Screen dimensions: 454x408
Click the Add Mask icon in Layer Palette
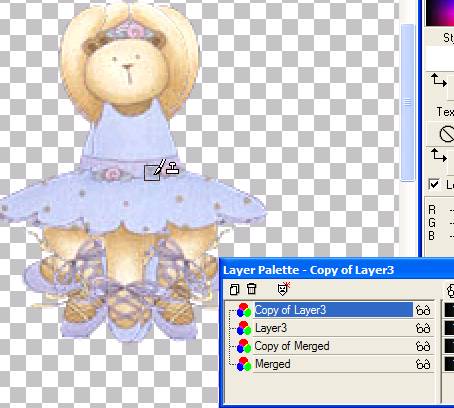[283, 289]
